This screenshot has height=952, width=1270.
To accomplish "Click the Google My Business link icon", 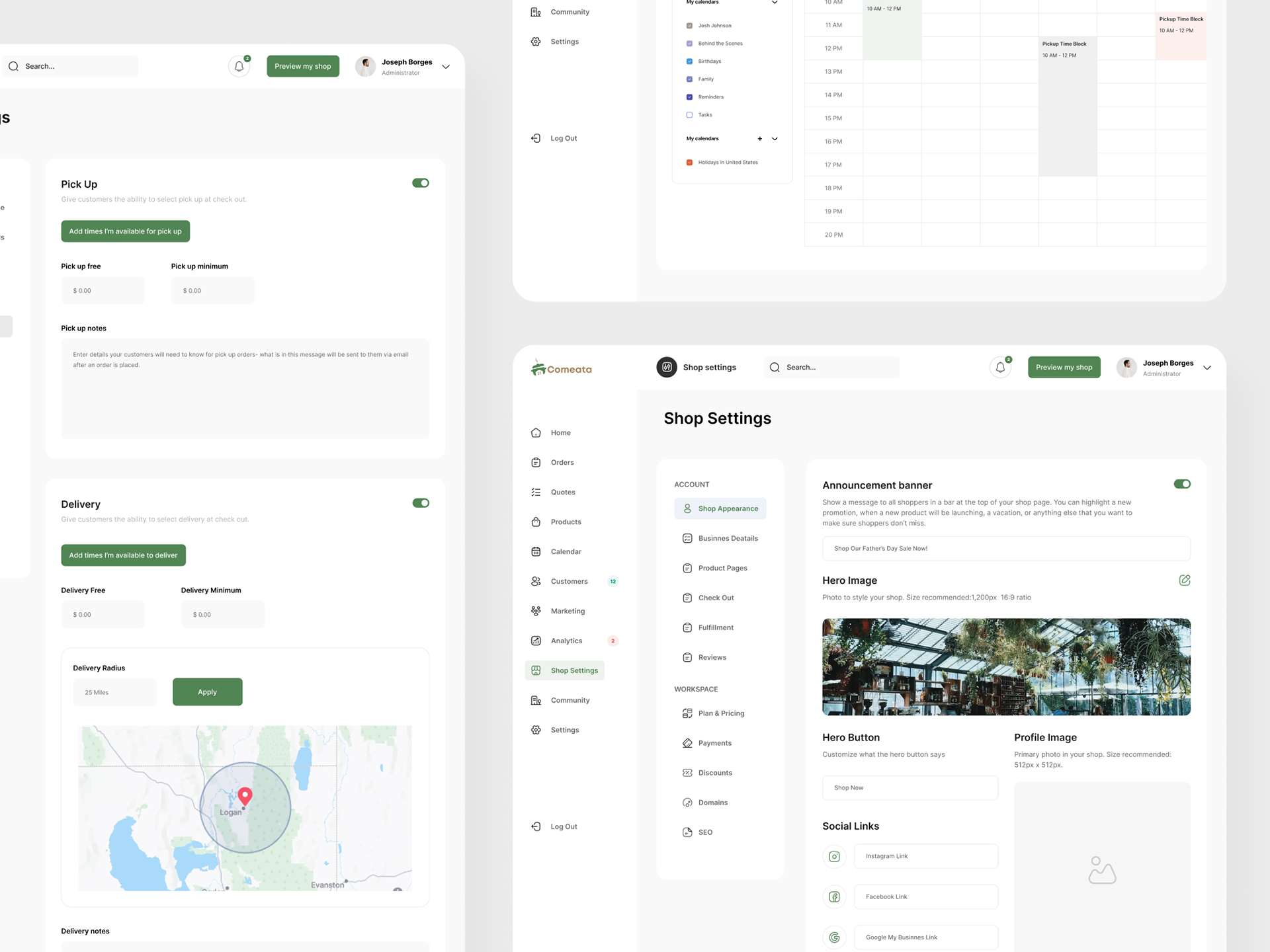I will coord(834,937).
